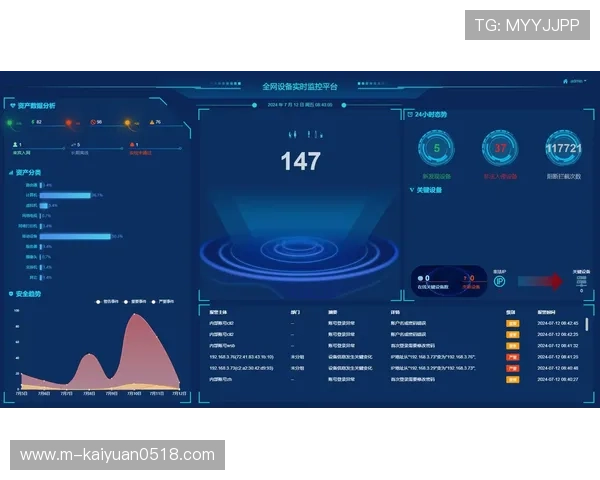This screenshot has height=480, width=600.
Task: Open the admin user dropdown
Action: click(x=579, y=81)
